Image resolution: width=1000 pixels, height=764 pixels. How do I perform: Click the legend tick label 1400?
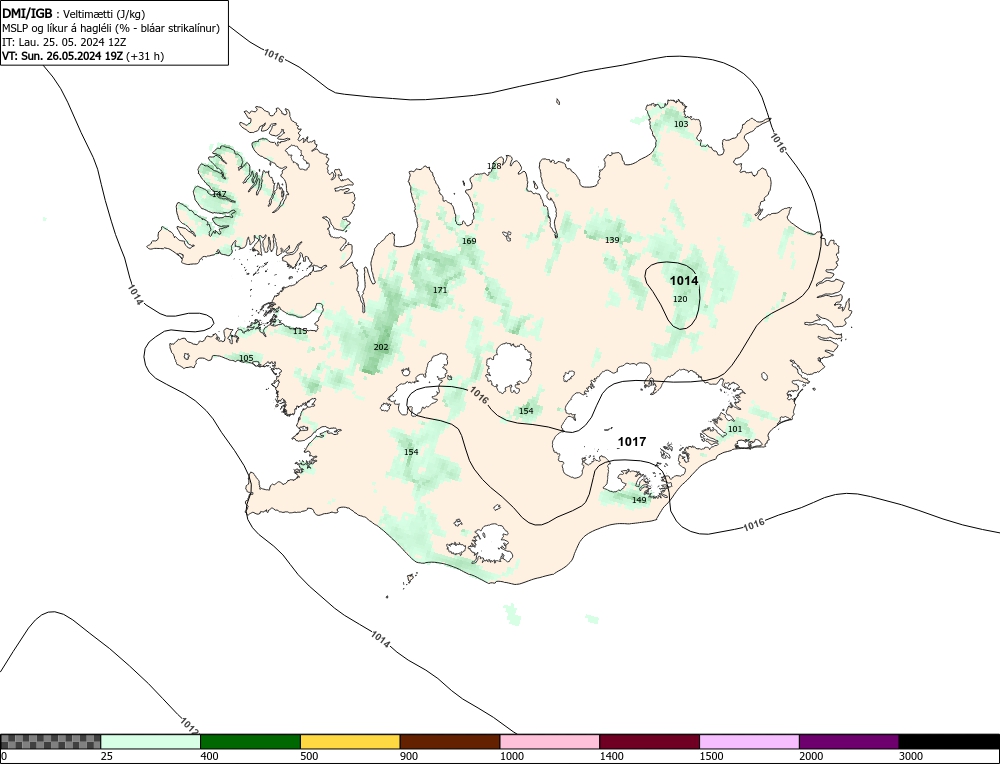pyautogui.click(x=612, y=756)
